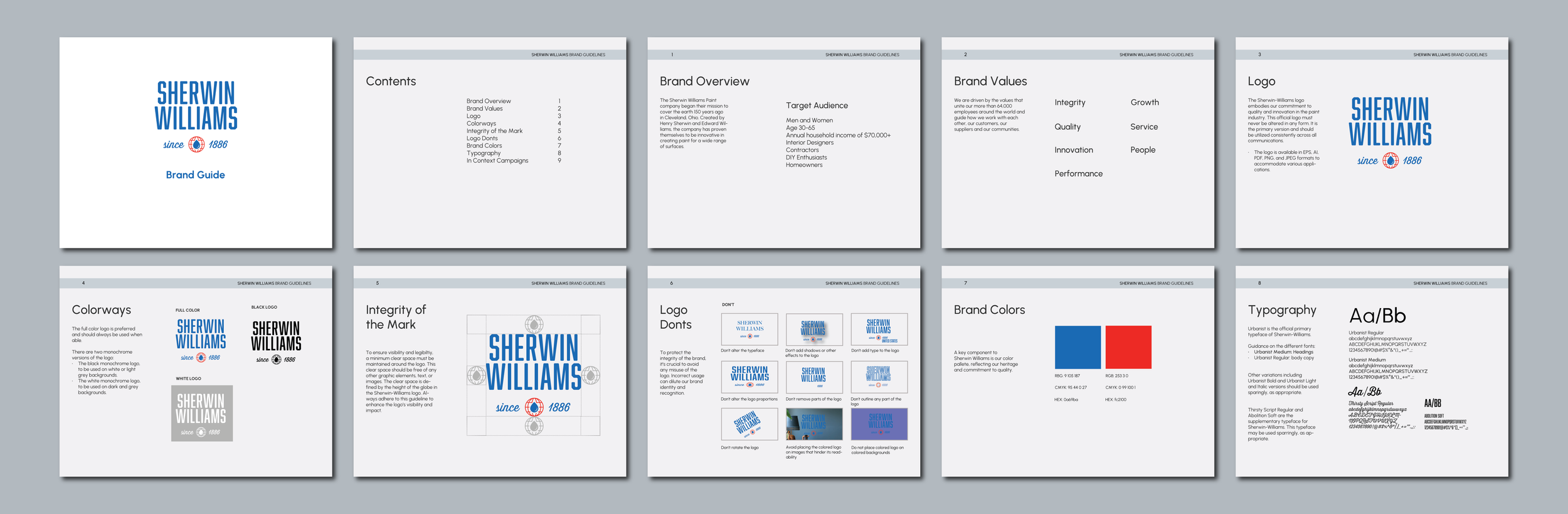This screenshot has width=1568, height=514.
Task: Click the 'Don't add shadows' logo example
Action: click(814, 329)
